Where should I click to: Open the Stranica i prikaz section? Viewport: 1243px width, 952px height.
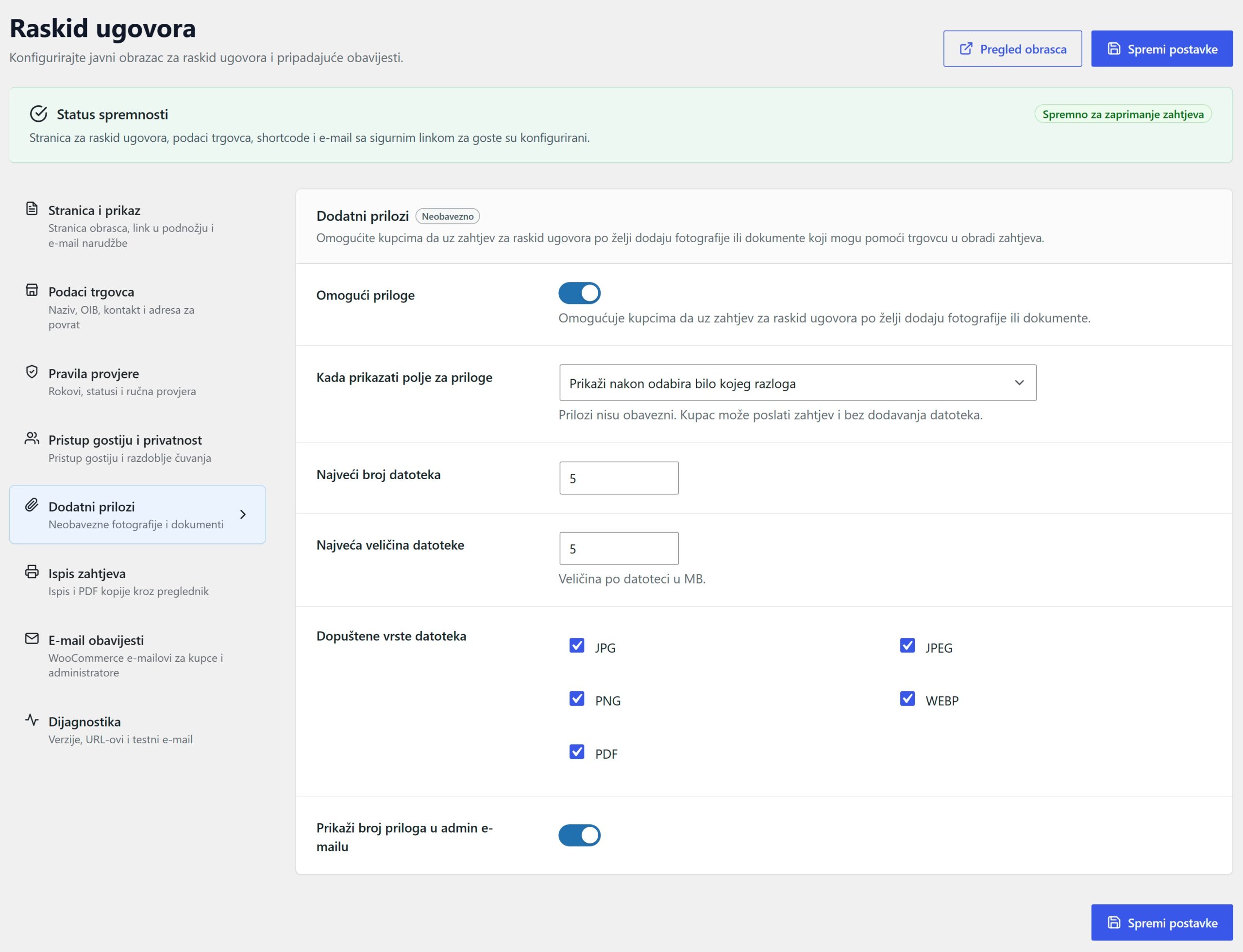137,226
